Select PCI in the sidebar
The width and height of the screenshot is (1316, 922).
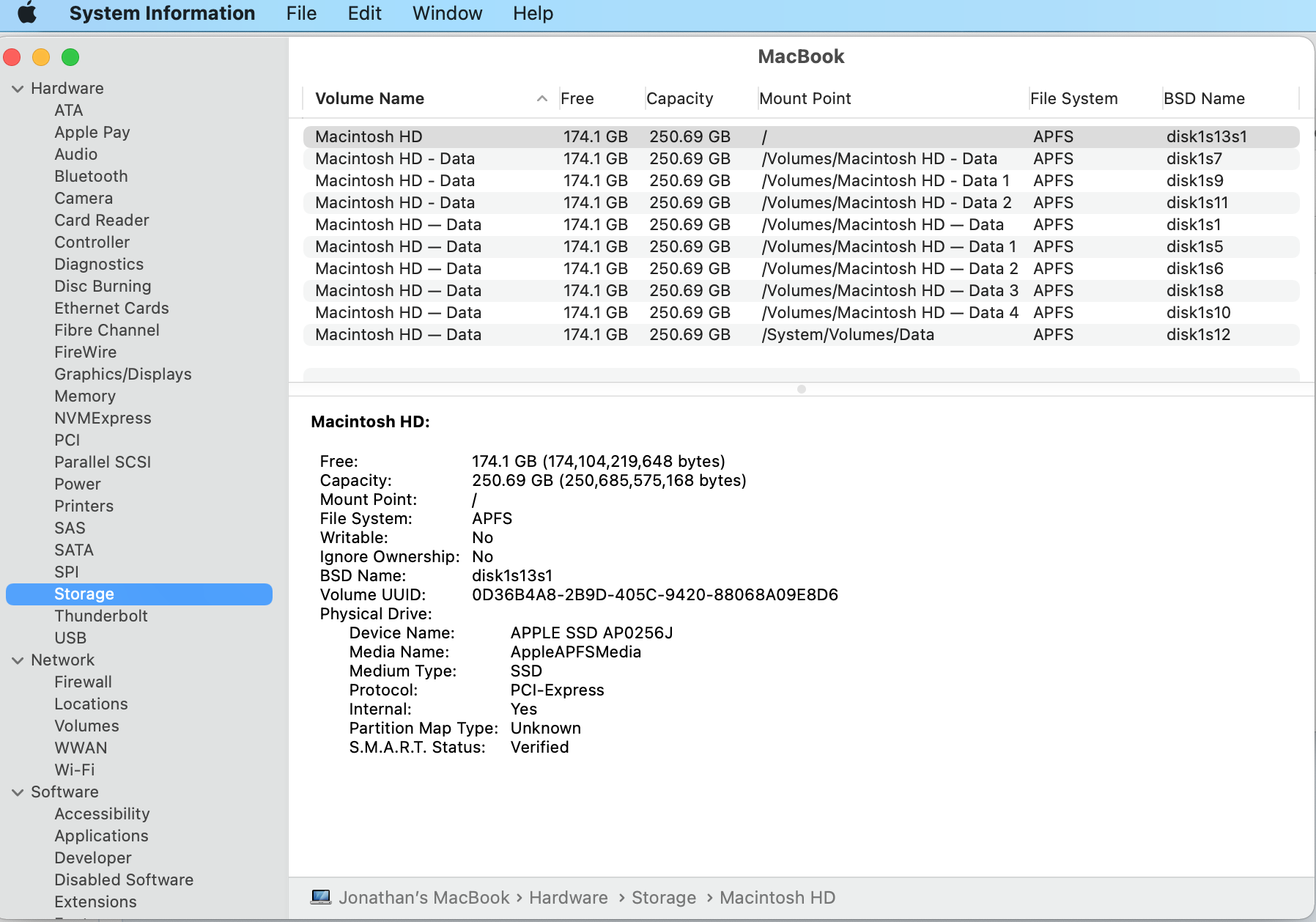point(67,440)
